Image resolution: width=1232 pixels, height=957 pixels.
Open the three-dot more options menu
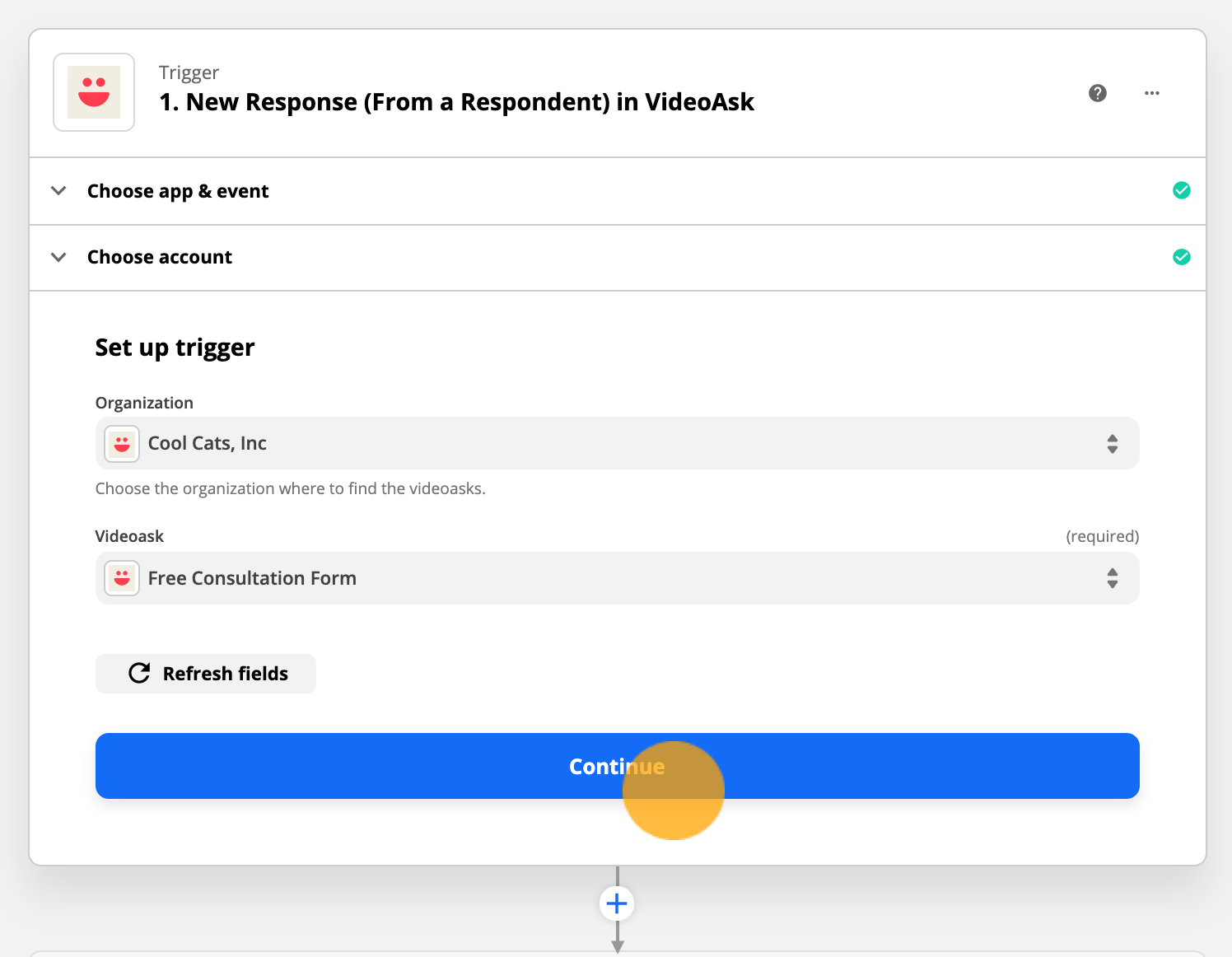coord(1152,93)
